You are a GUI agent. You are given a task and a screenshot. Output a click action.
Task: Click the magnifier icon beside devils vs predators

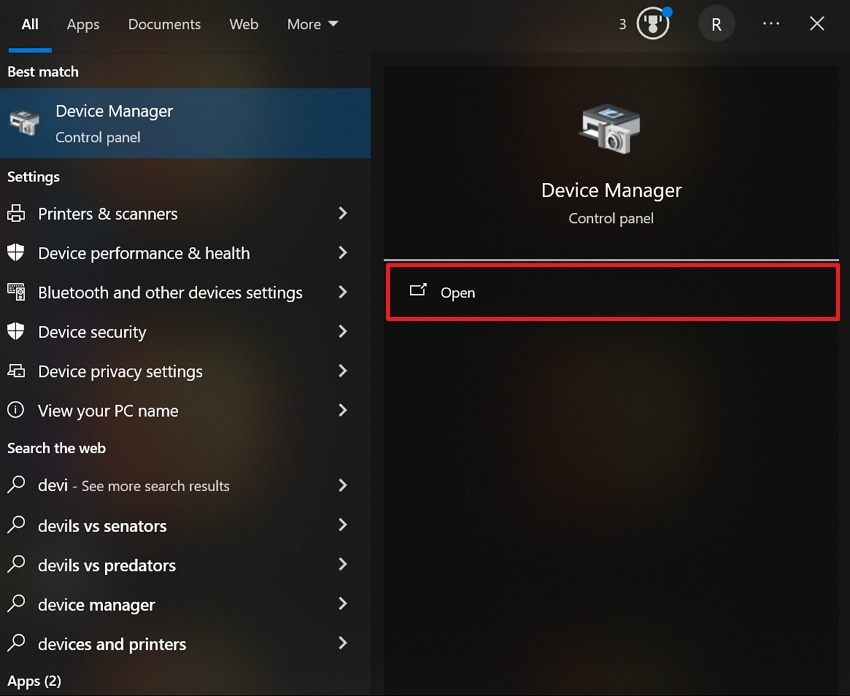[16, 565]
